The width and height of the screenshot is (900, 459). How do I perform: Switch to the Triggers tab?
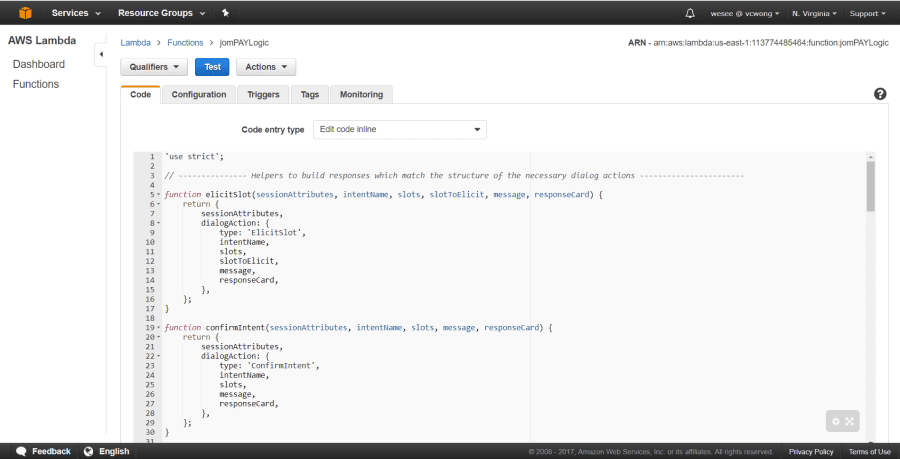[263, 95]
